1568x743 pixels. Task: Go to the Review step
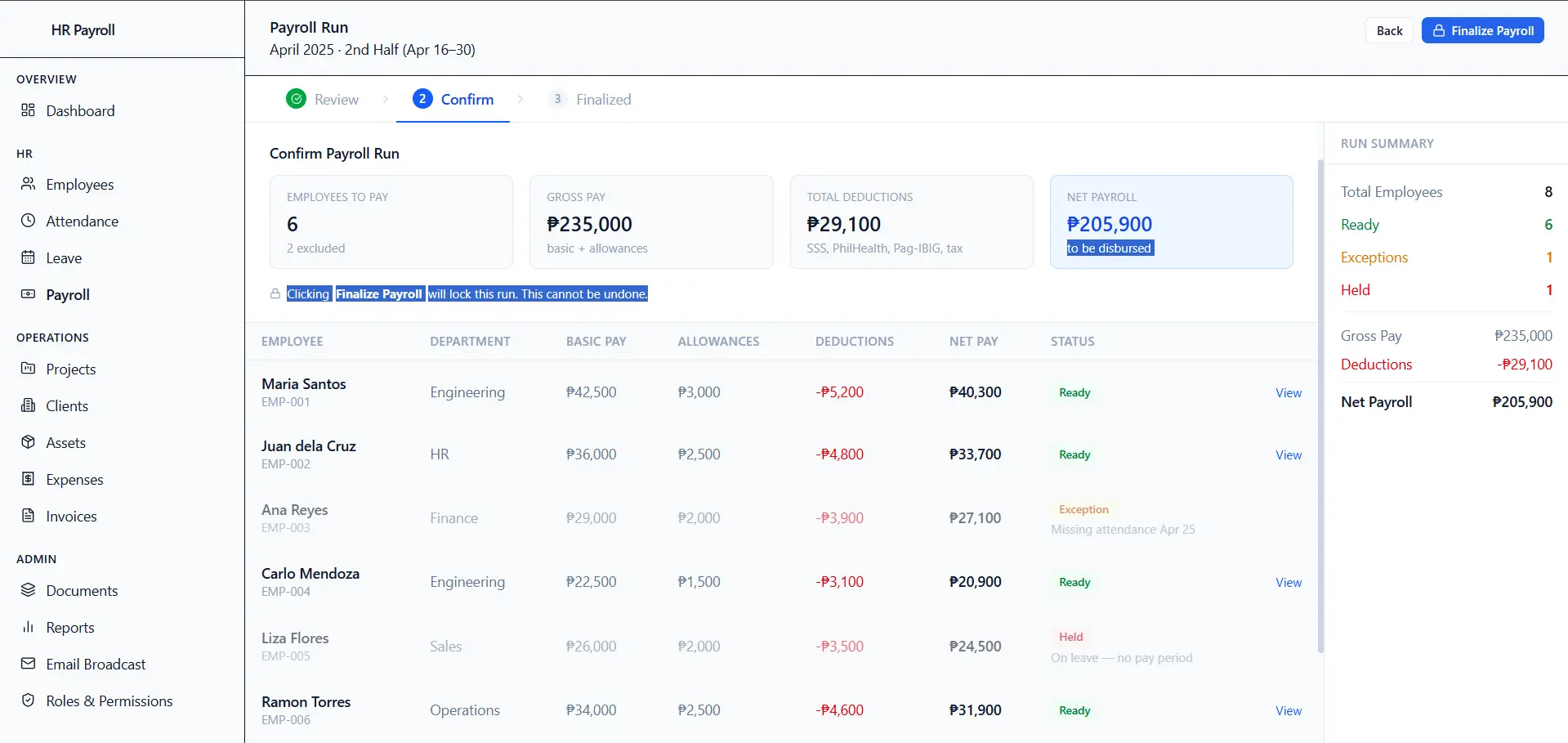click(x=322, y=99)
